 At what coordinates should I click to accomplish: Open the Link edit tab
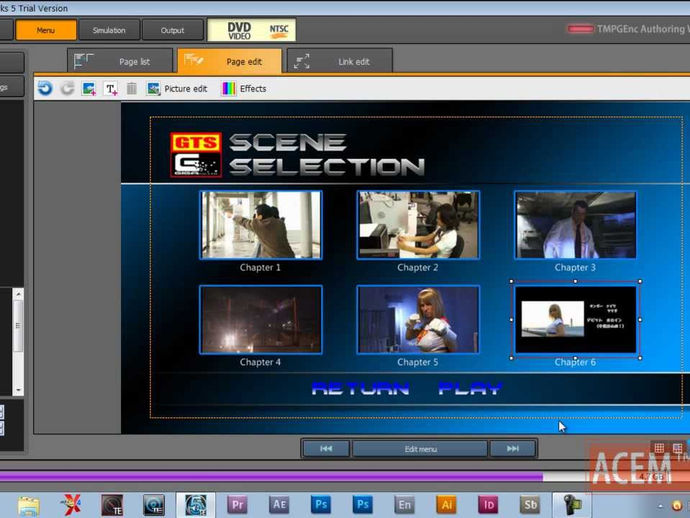(339, 61)
